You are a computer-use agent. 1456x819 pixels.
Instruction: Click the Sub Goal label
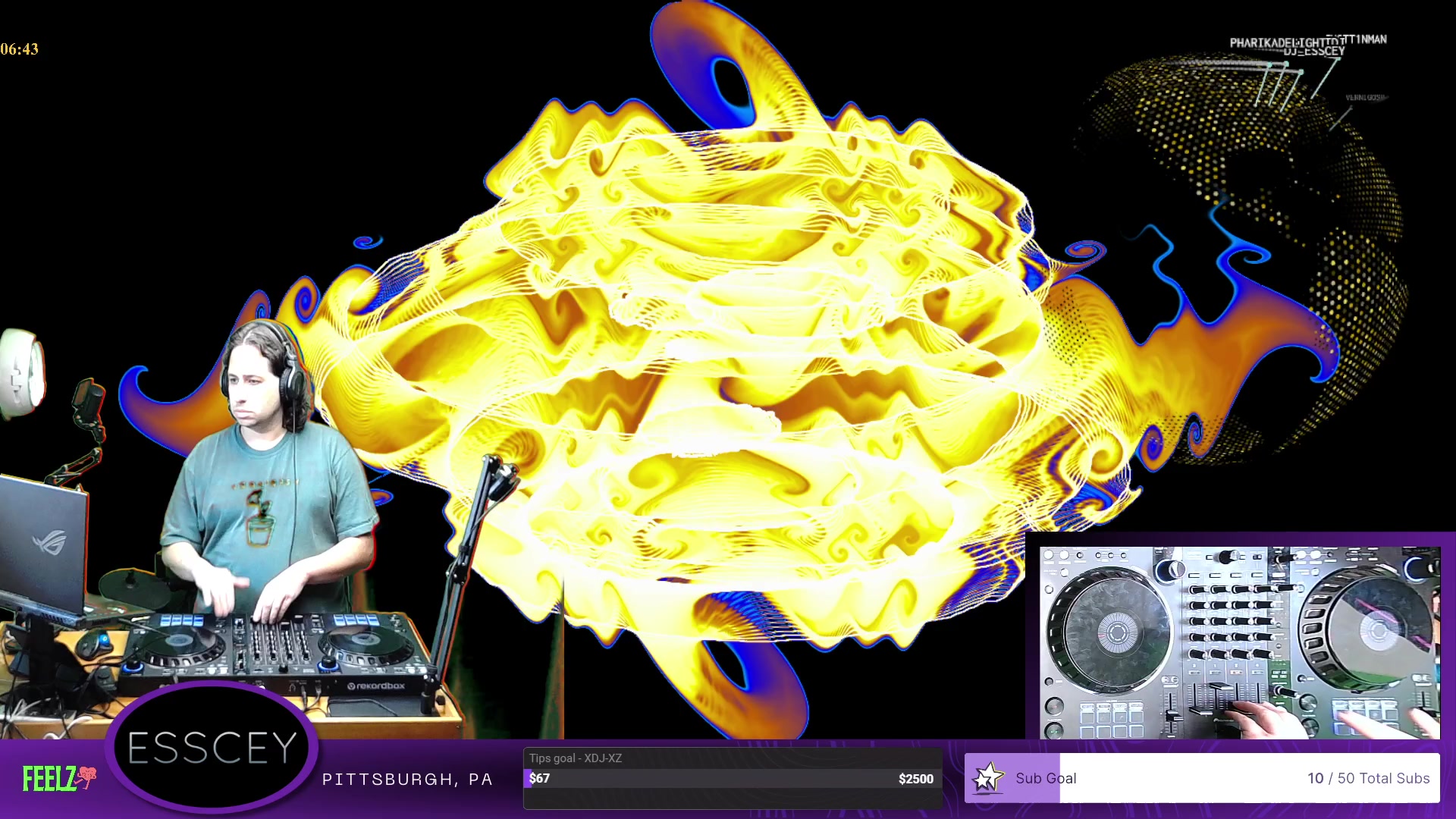point(1046,778)
